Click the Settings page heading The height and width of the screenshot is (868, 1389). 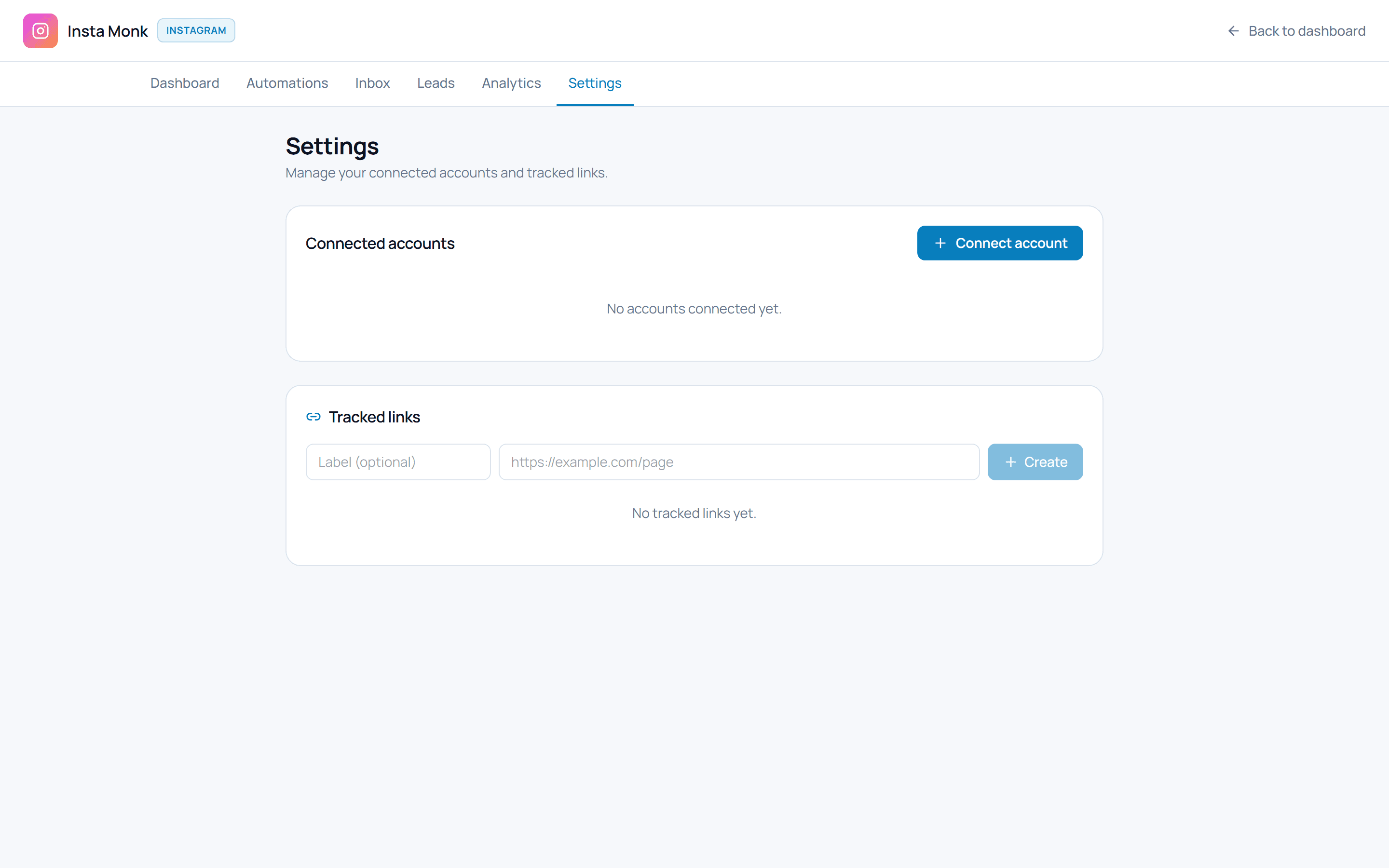click(x=332, y=147)
